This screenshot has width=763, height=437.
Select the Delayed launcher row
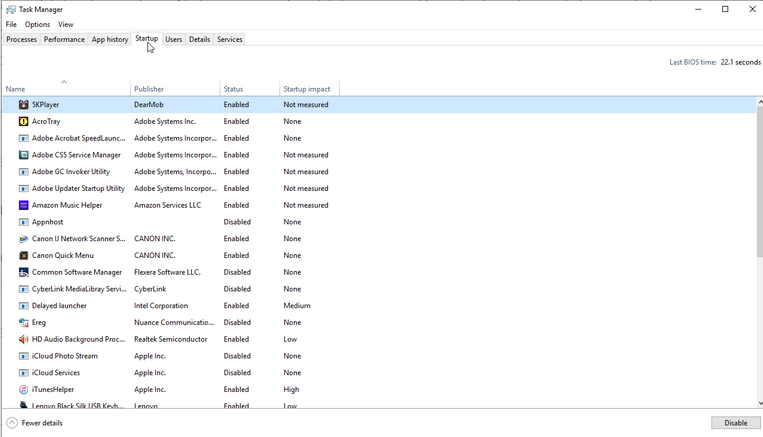pos(380,306)
